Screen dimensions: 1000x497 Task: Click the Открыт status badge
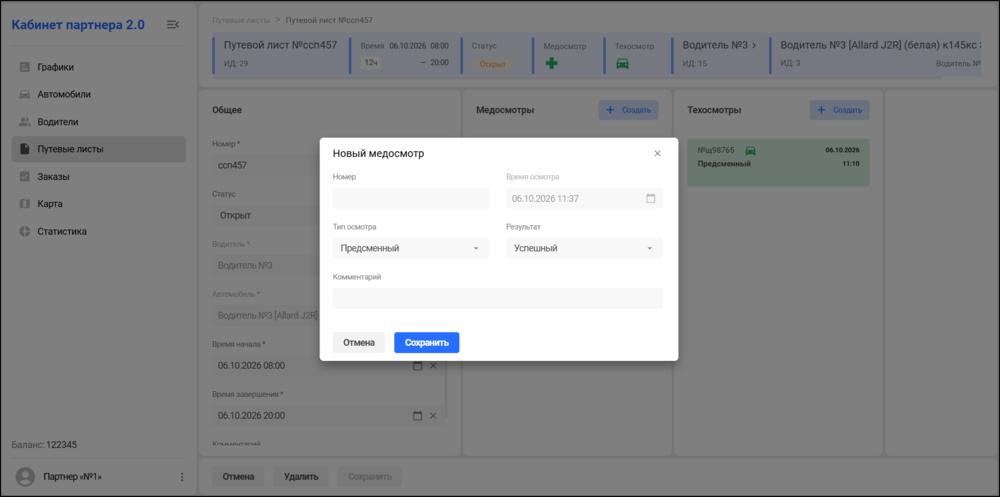pos(492,64)
